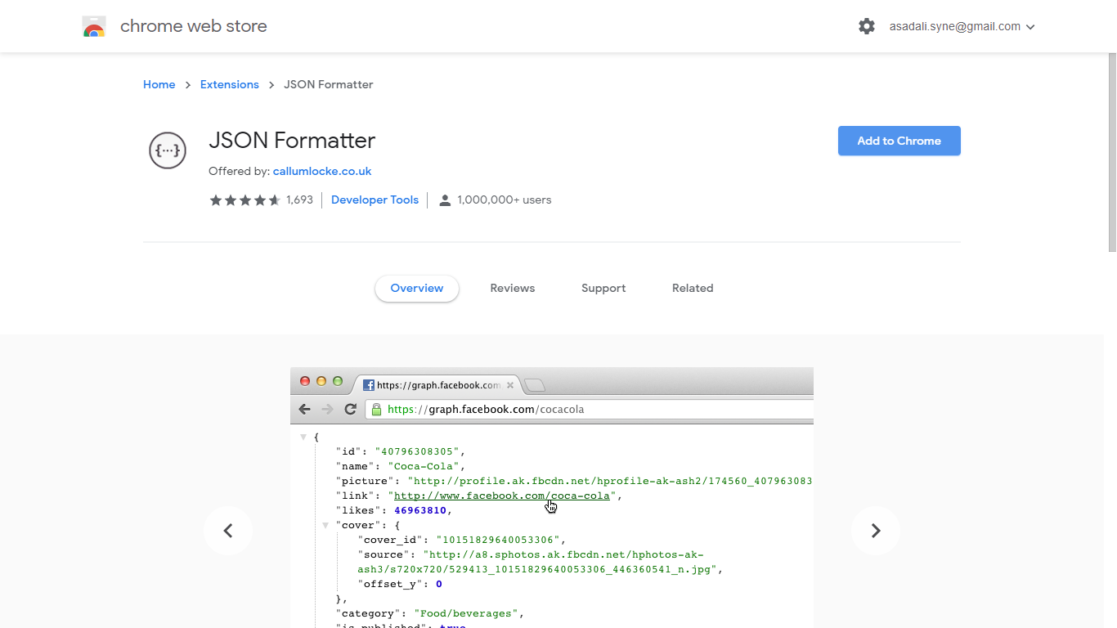Switch to the Reviews tab

[512, 288]
